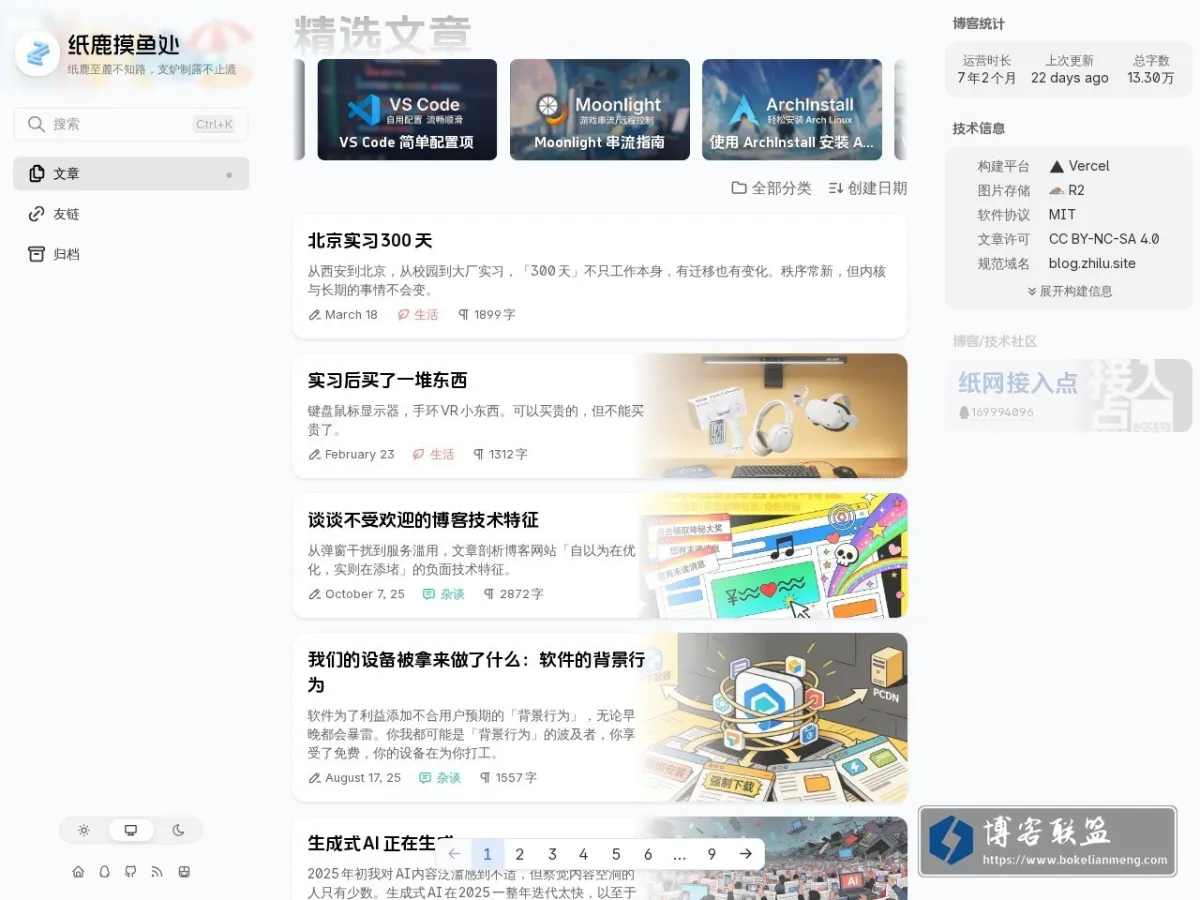Click the CC BY-NC-SA 4.0 license
Image resolution: width=1200 pixels, height=900 pixels.
(x=1104, y=239)
